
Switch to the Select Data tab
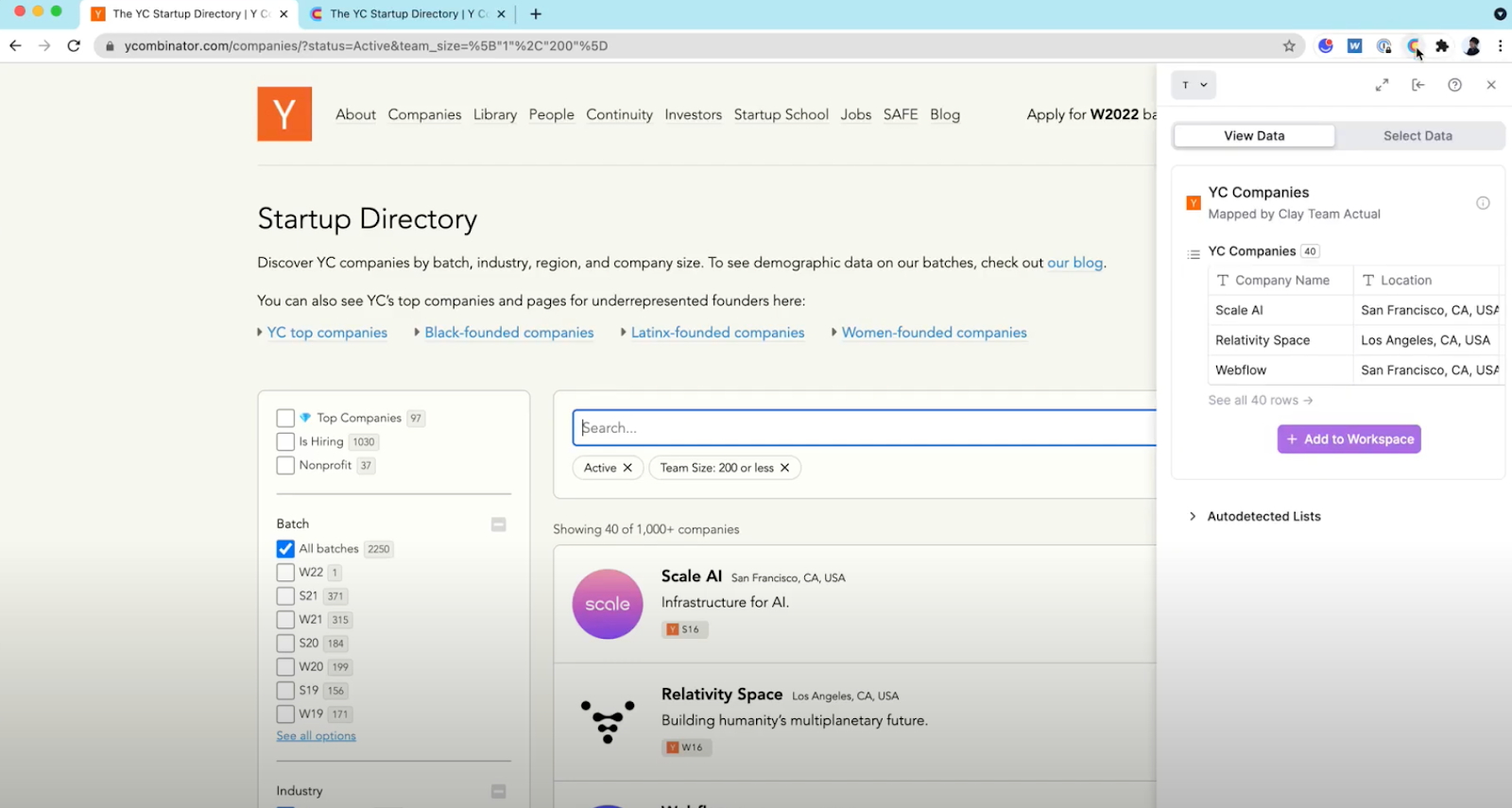(1417, 136)
